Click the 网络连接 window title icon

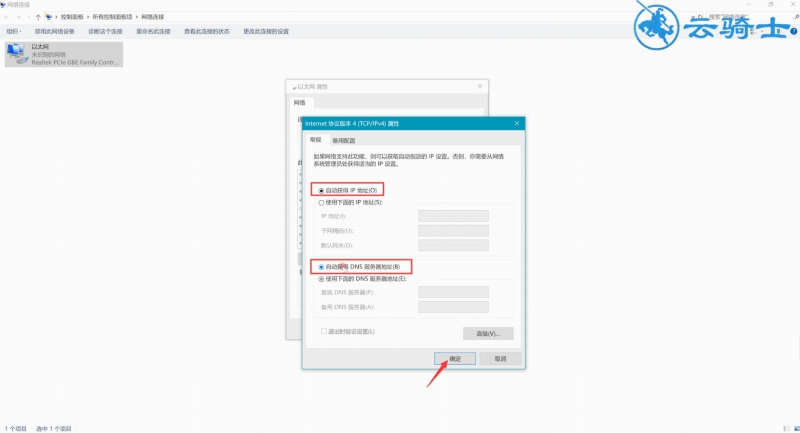[3, 5]
